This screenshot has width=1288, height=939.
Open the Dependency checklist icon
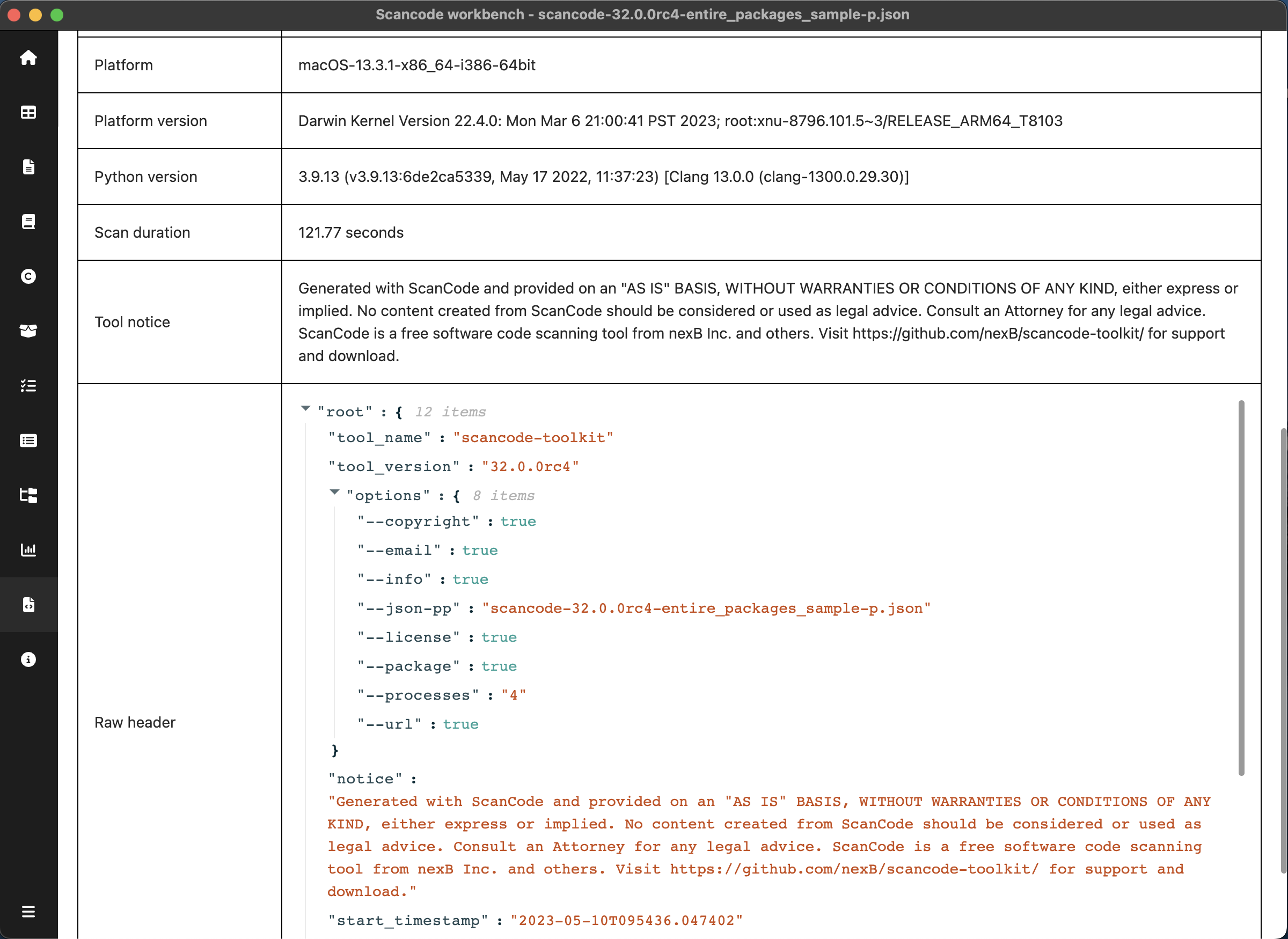(x=28, y=385)
